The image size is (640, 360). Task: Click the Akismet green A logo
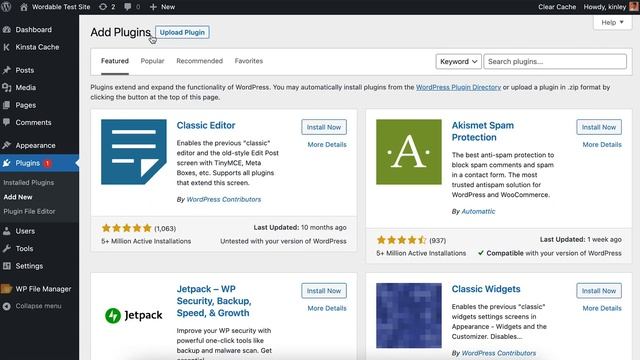(x=409, y=152)
